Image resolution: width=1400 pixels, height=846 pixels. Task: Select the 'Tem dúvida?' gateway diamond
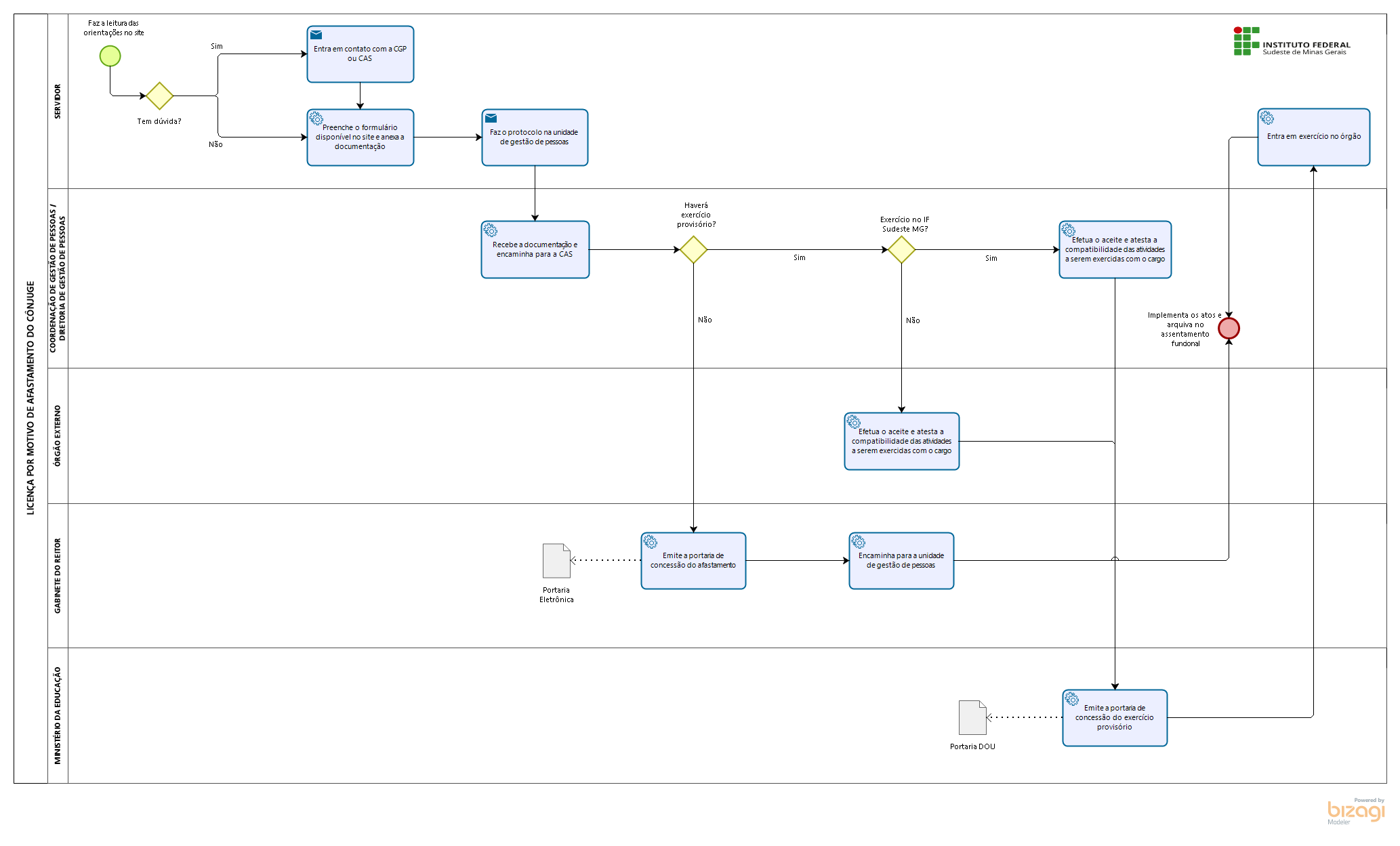[x=160, y=96]
